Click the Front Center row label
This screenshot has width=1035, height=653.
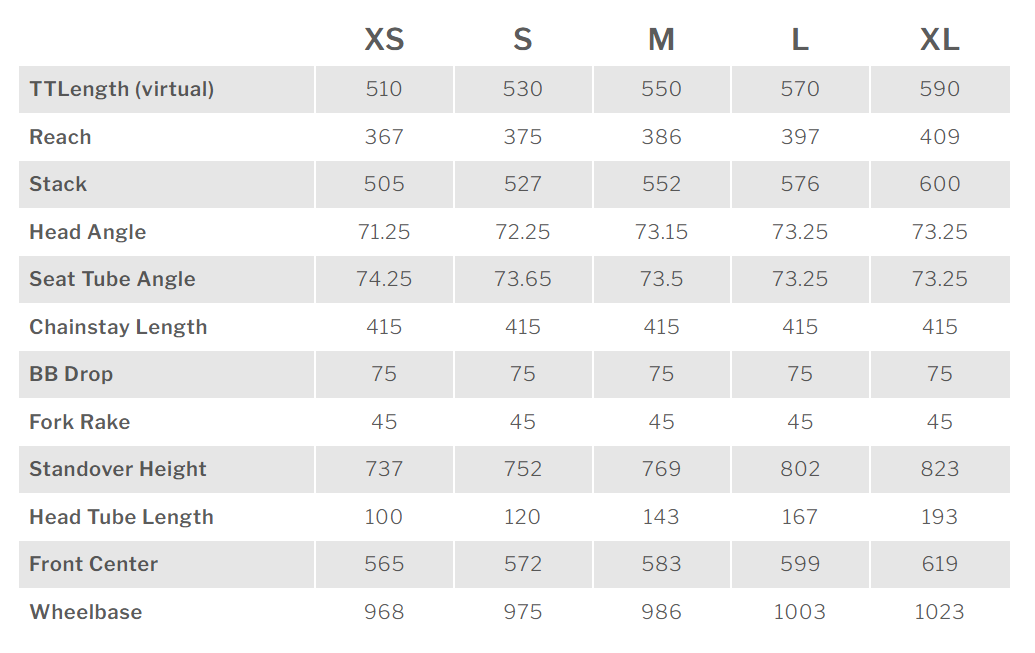point(94,564)
